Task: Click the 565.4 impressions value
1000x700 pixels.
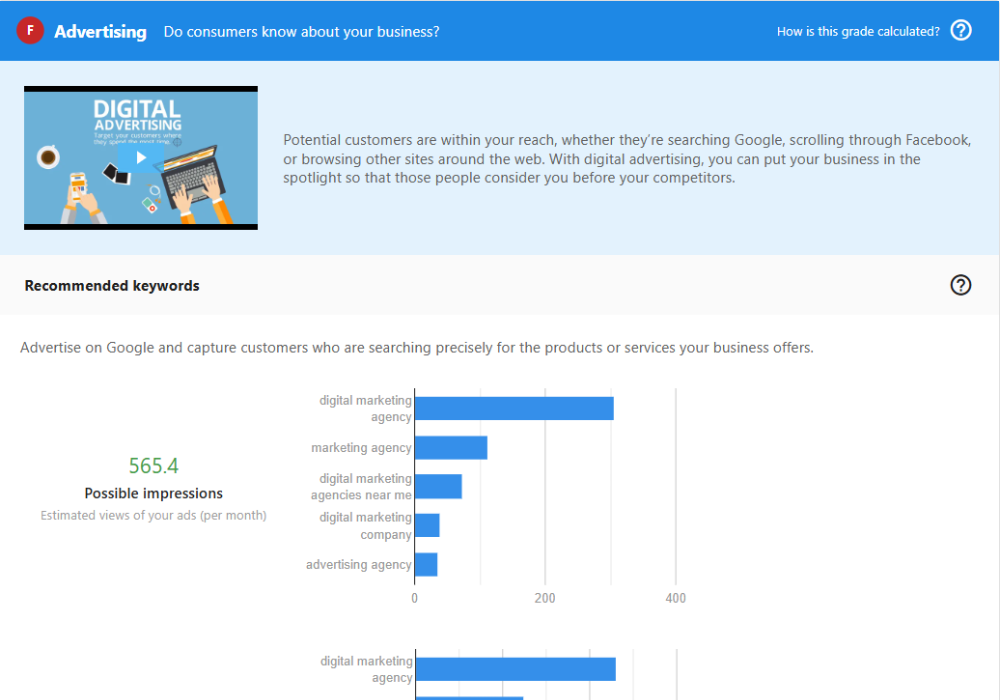Action: [153, 466]
